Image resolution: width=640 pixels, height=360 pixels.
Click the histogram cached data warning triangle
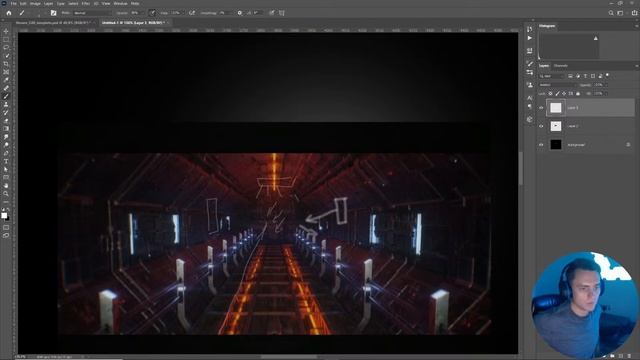[596, 38]
